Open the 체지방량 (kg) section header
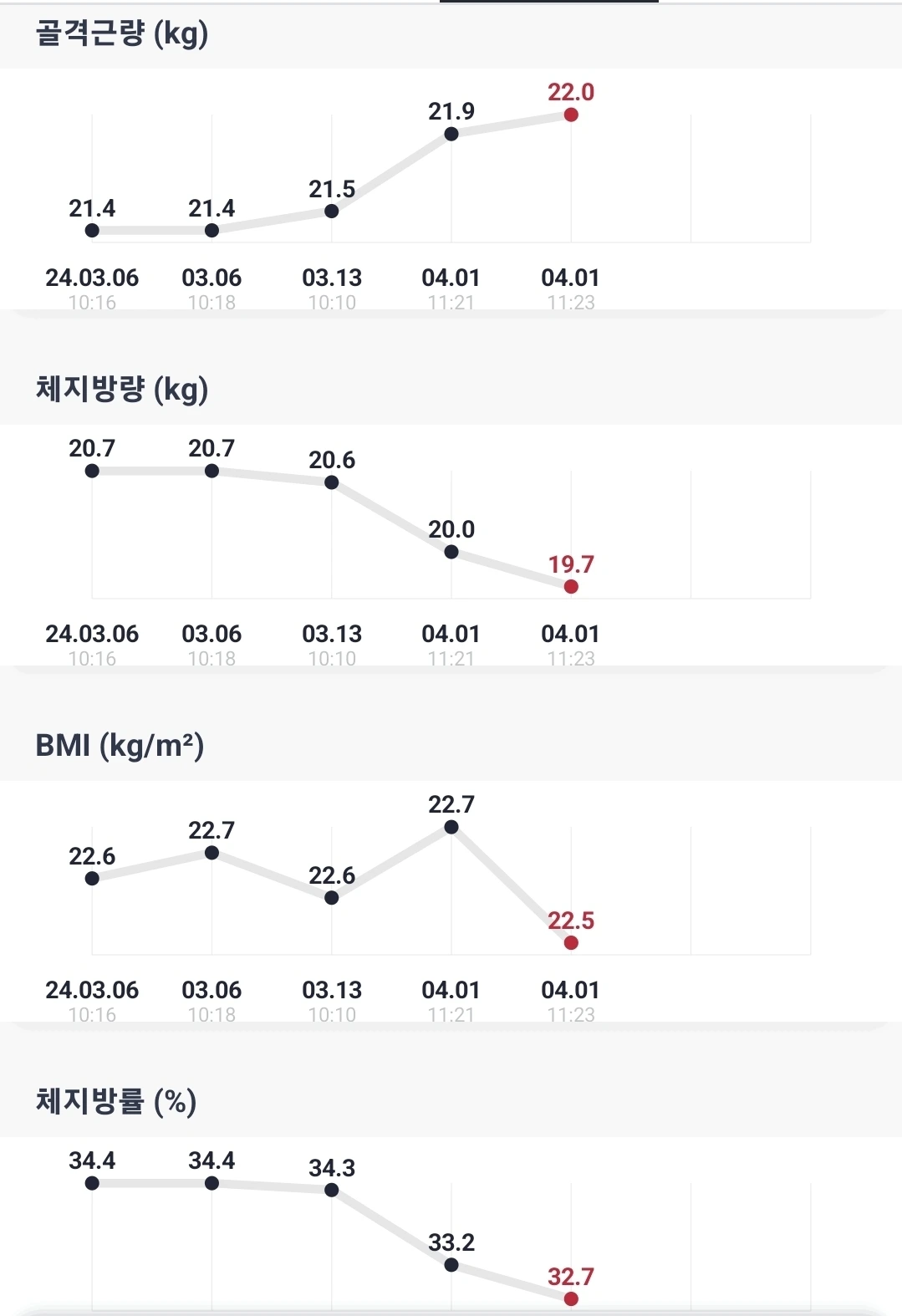 (451, 390)
